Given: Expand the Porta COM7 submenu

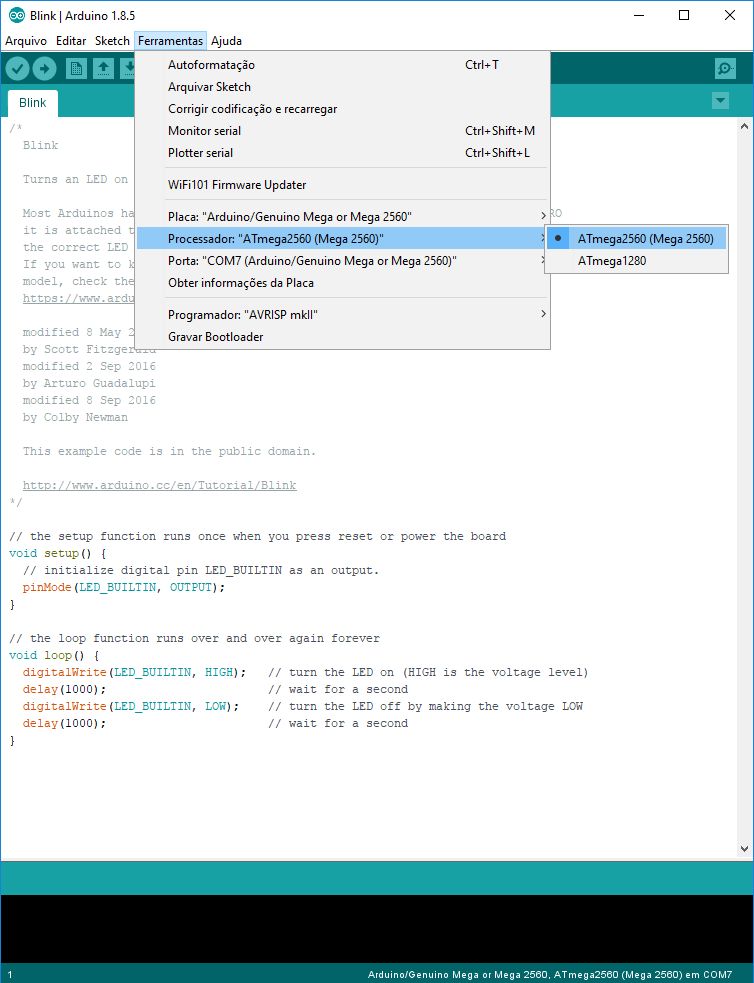Looking at the screenshot, I should pos(343,261).
